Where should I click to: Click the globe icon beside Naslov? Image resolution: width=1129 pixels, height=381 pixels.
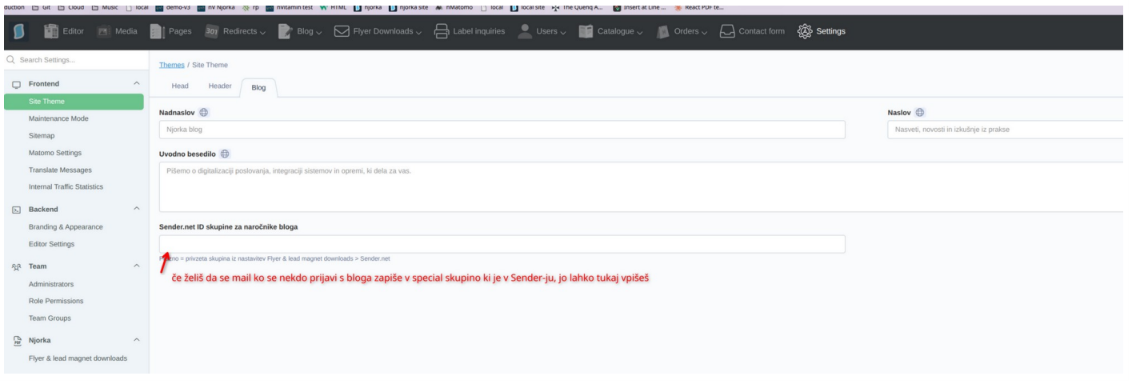click(x=920, y=112)
